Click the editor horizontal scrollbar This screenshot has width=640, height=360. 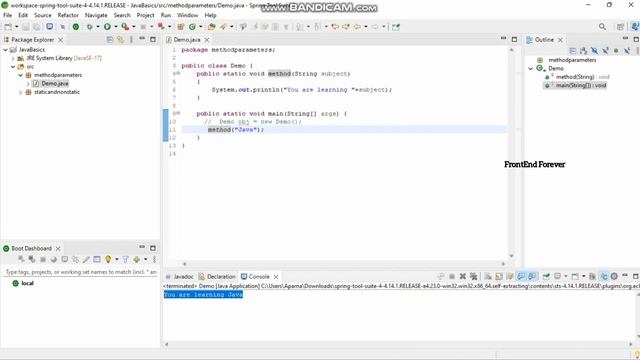344,264
